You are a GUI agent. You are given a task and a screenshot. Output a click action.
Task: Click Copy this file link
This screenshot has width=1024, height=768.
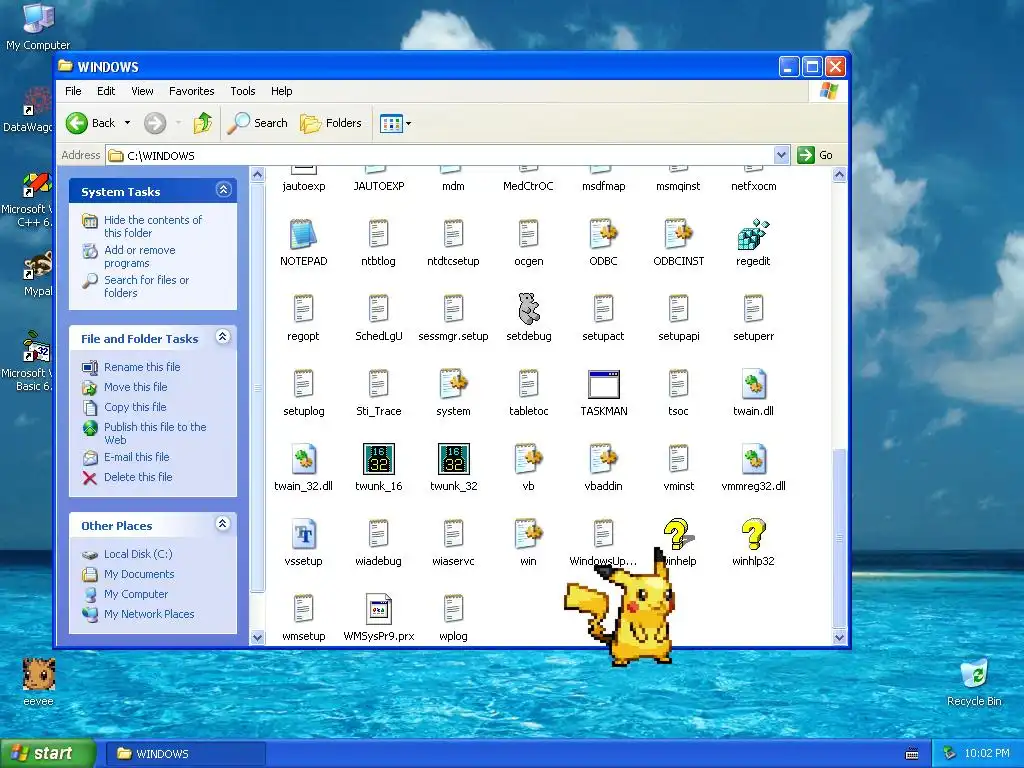click(135, 407)
